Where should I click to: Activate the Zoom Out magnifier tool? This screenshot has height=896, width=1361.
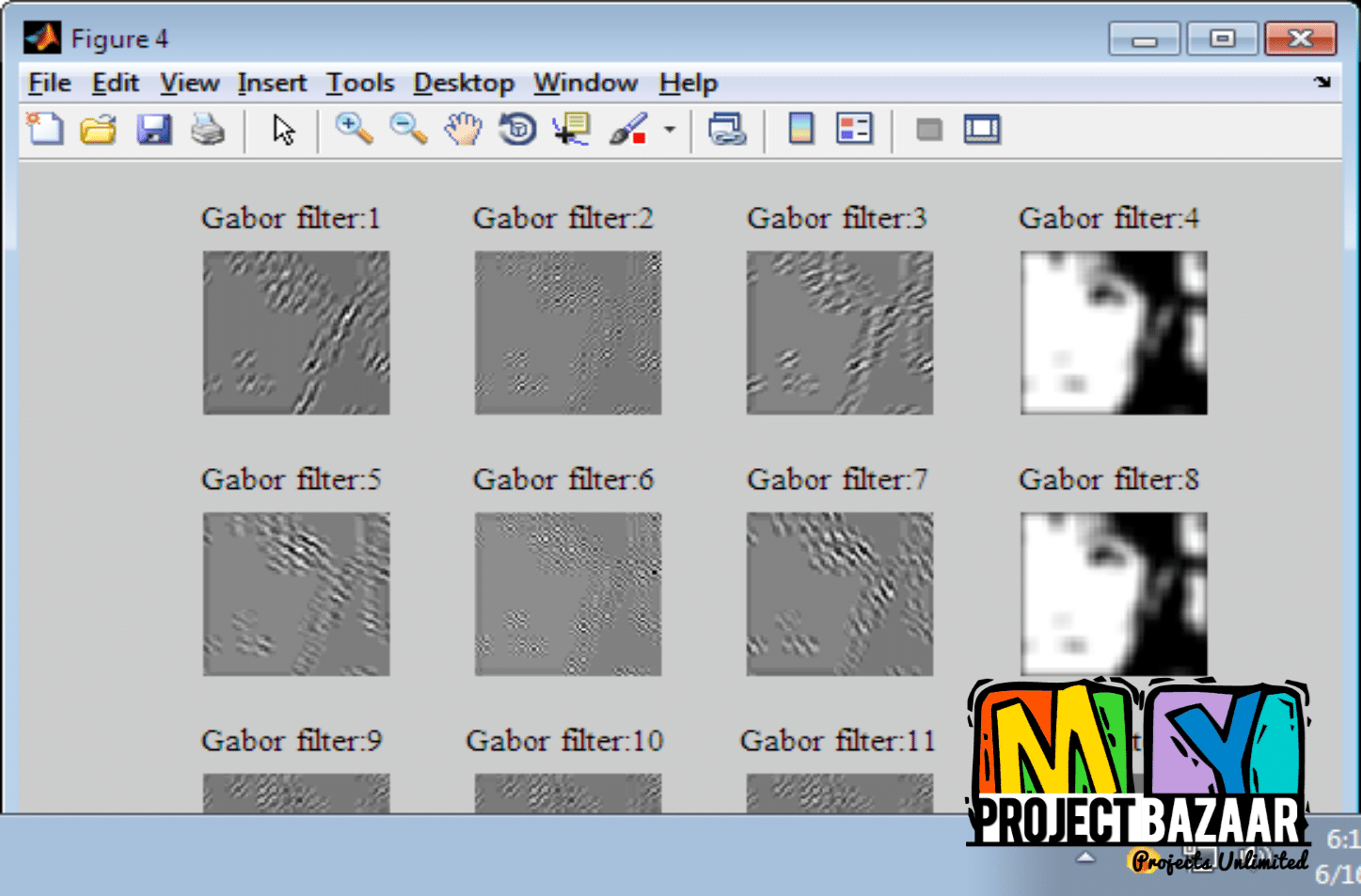(408, 129)
